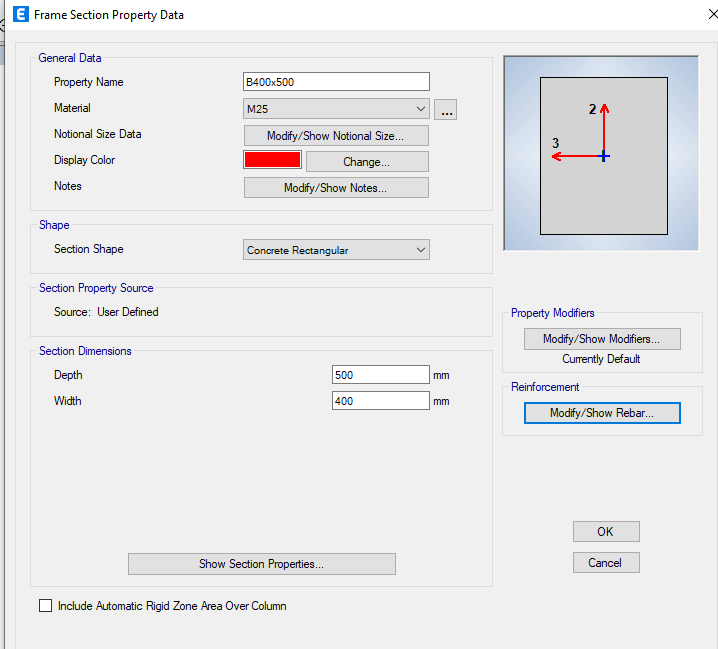Image resolution: width=718 pixels, height=649 pixels.
Task: Click the section preview thumbnail
Action: tap(601, 153)
